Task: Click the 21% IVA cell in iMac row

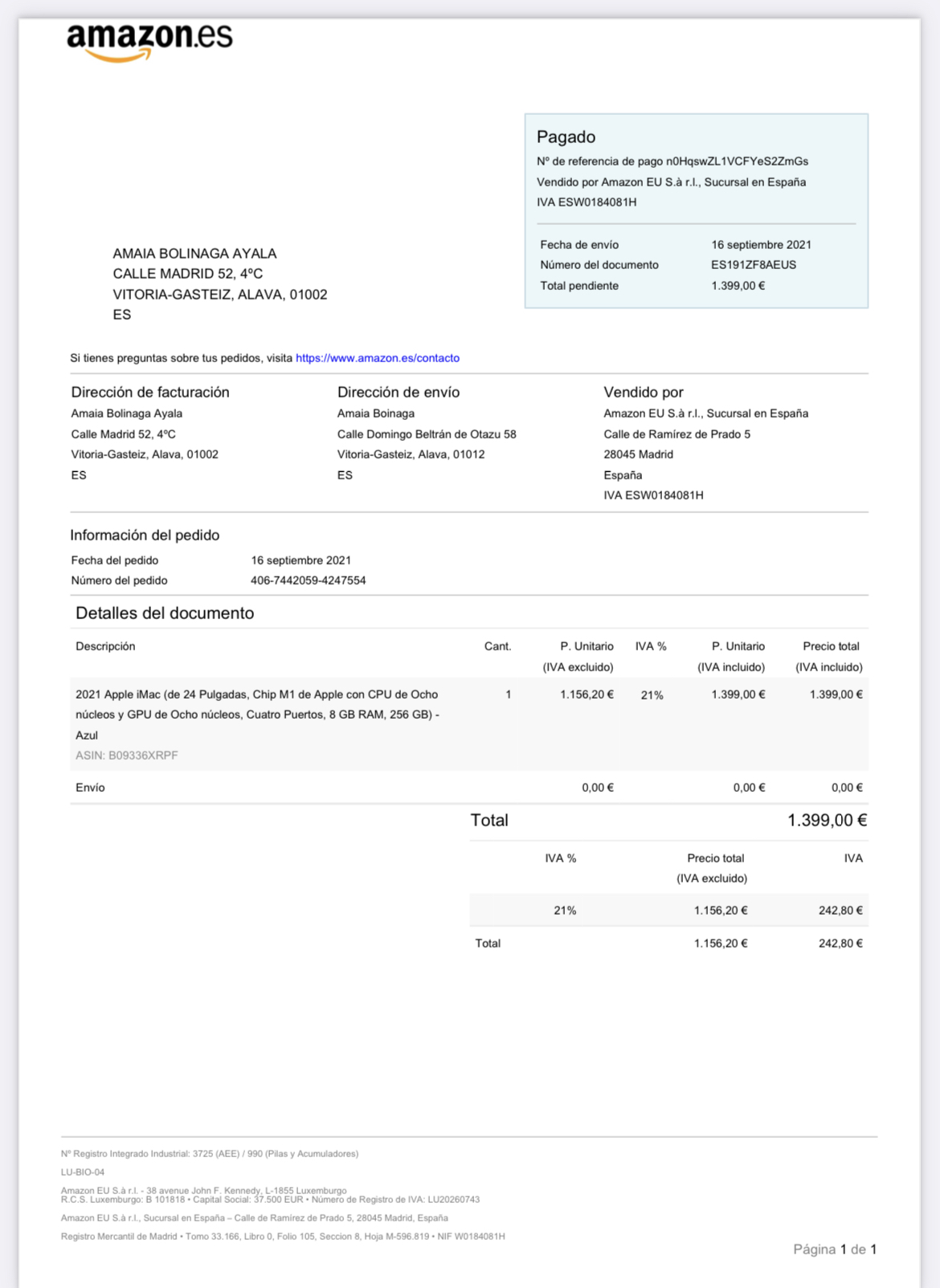Action: pyautogui.click(x=652, y=695)
